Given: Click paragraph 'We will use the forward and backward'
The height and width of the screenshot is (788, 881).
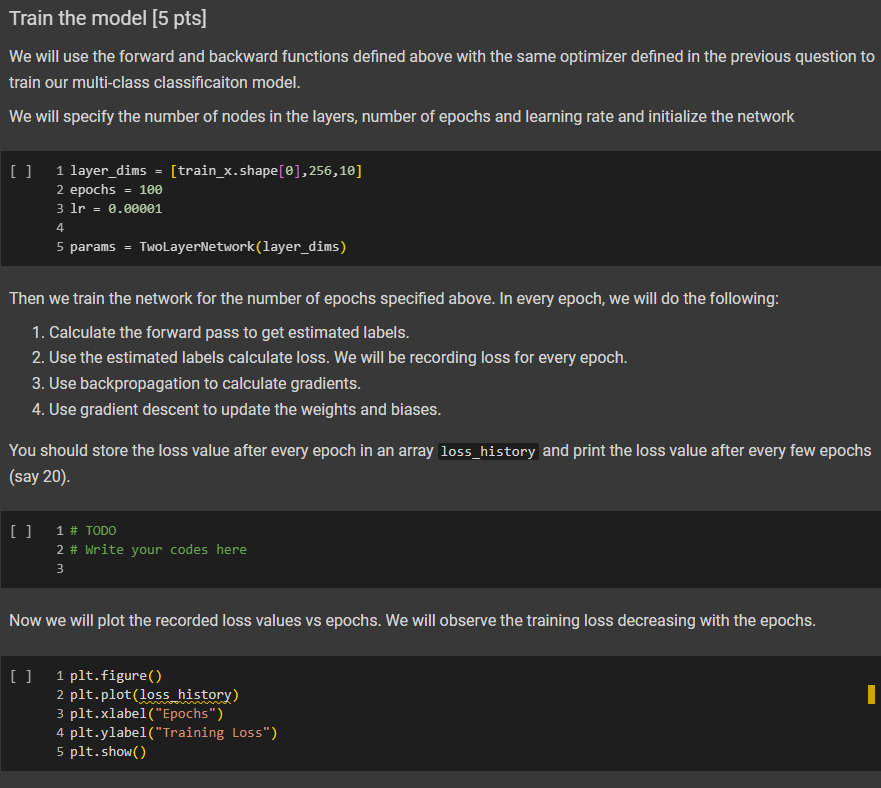Looking at the screenshot, I should pos(442,70).
